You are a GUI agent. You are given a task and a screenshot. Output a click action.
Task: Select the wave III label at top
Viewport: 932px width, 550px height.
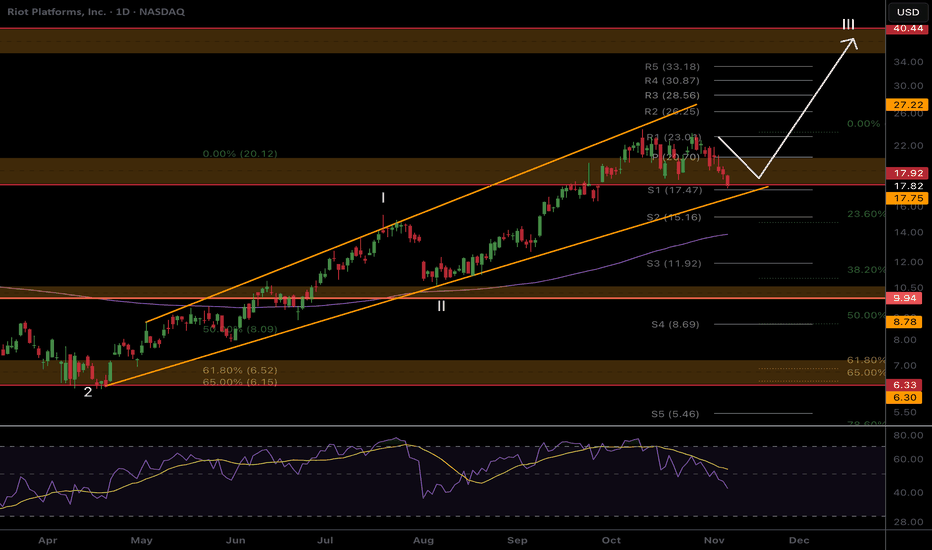(x=848, y=24)
